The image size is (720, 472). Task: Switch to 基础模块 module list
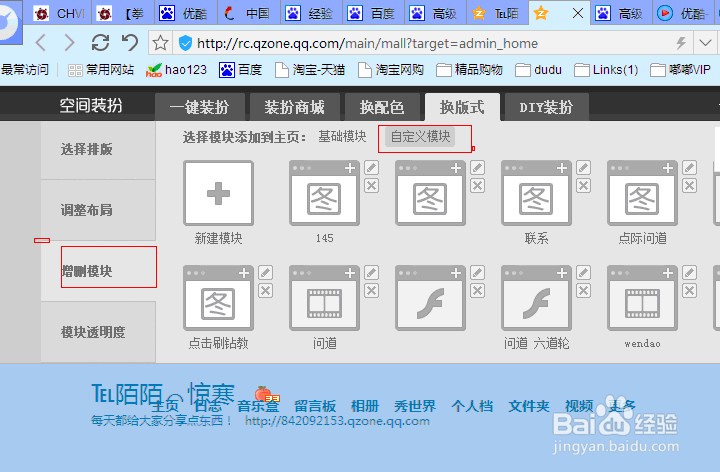pyautogui.click(x=343, y=136)
